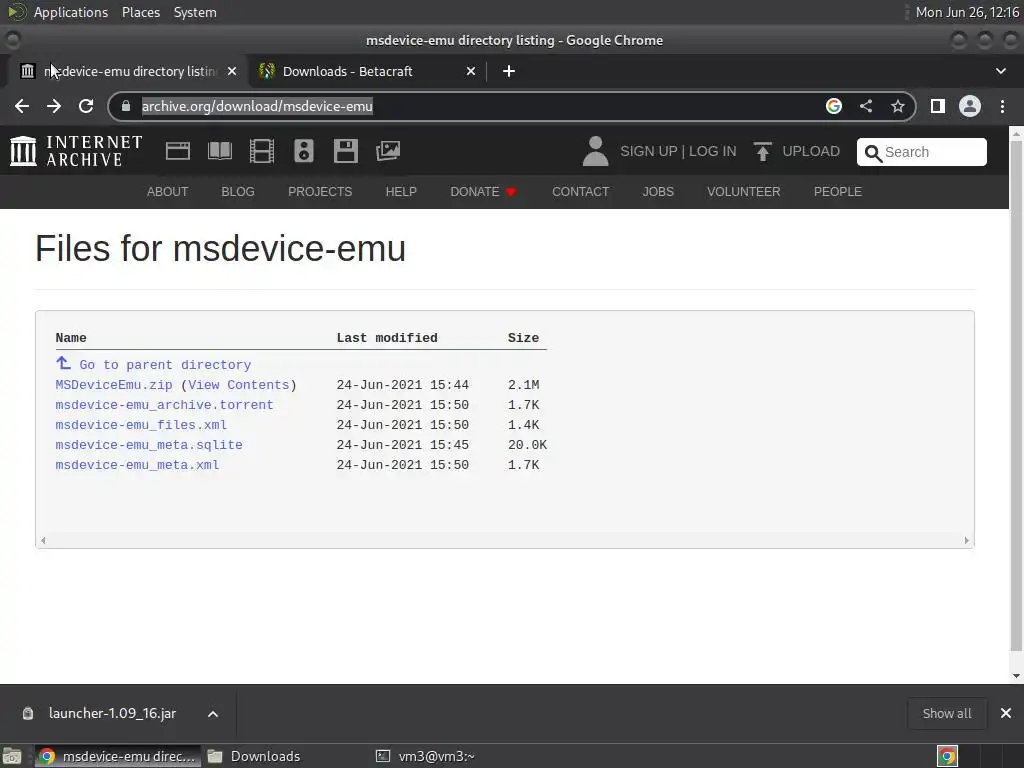The height and width of the screenshot is (768, 1024).
Task: Open the CONTACT nav link
Action: 581,191
